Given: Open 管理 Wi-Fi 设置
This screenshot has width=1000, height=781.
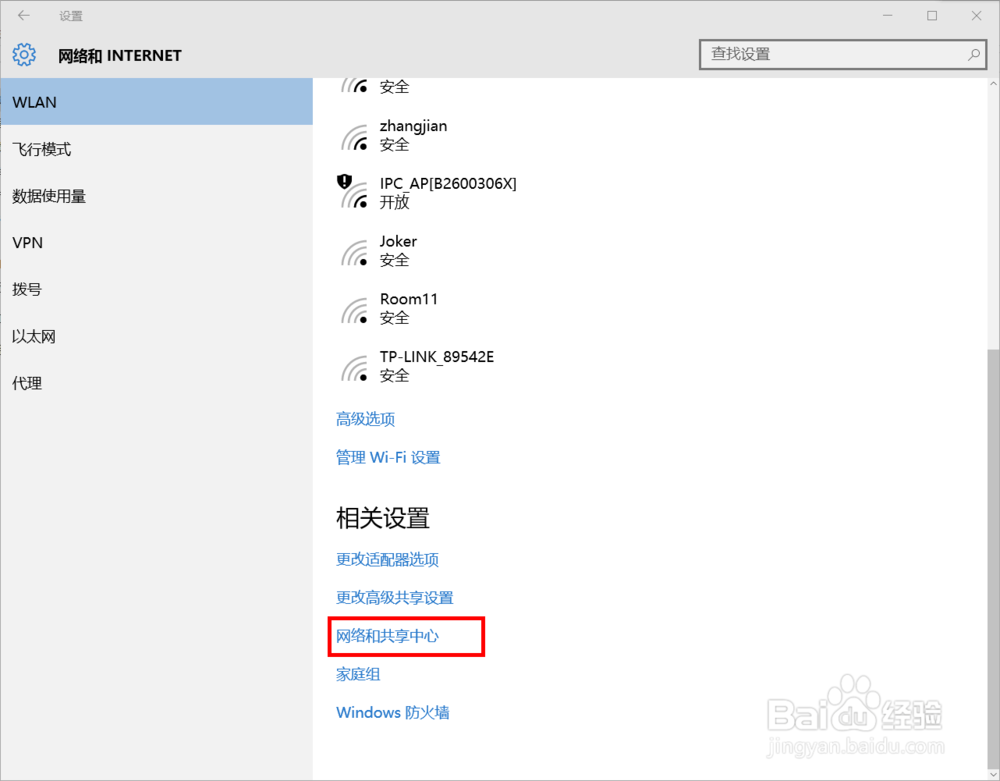Looking at the screenshot, I should pos(388,457).
